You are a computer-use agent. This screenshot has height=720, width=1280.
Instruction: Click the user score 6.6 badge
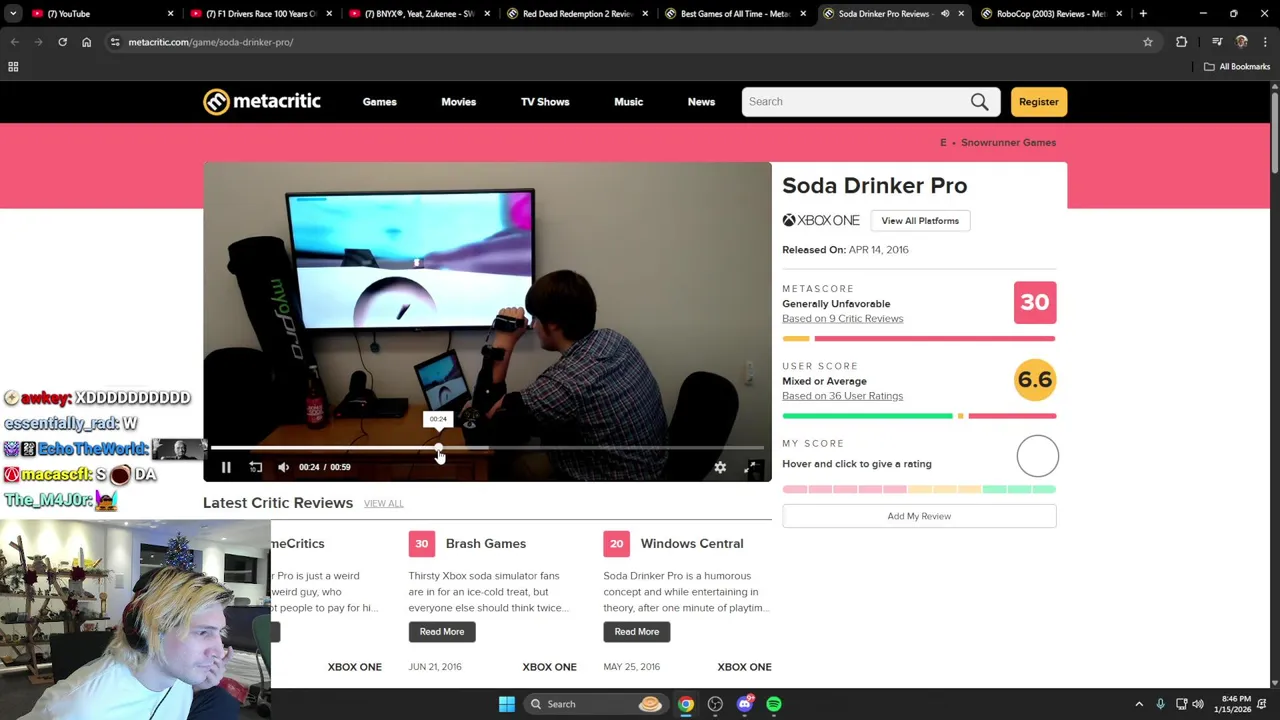(x=1035, y=380)
